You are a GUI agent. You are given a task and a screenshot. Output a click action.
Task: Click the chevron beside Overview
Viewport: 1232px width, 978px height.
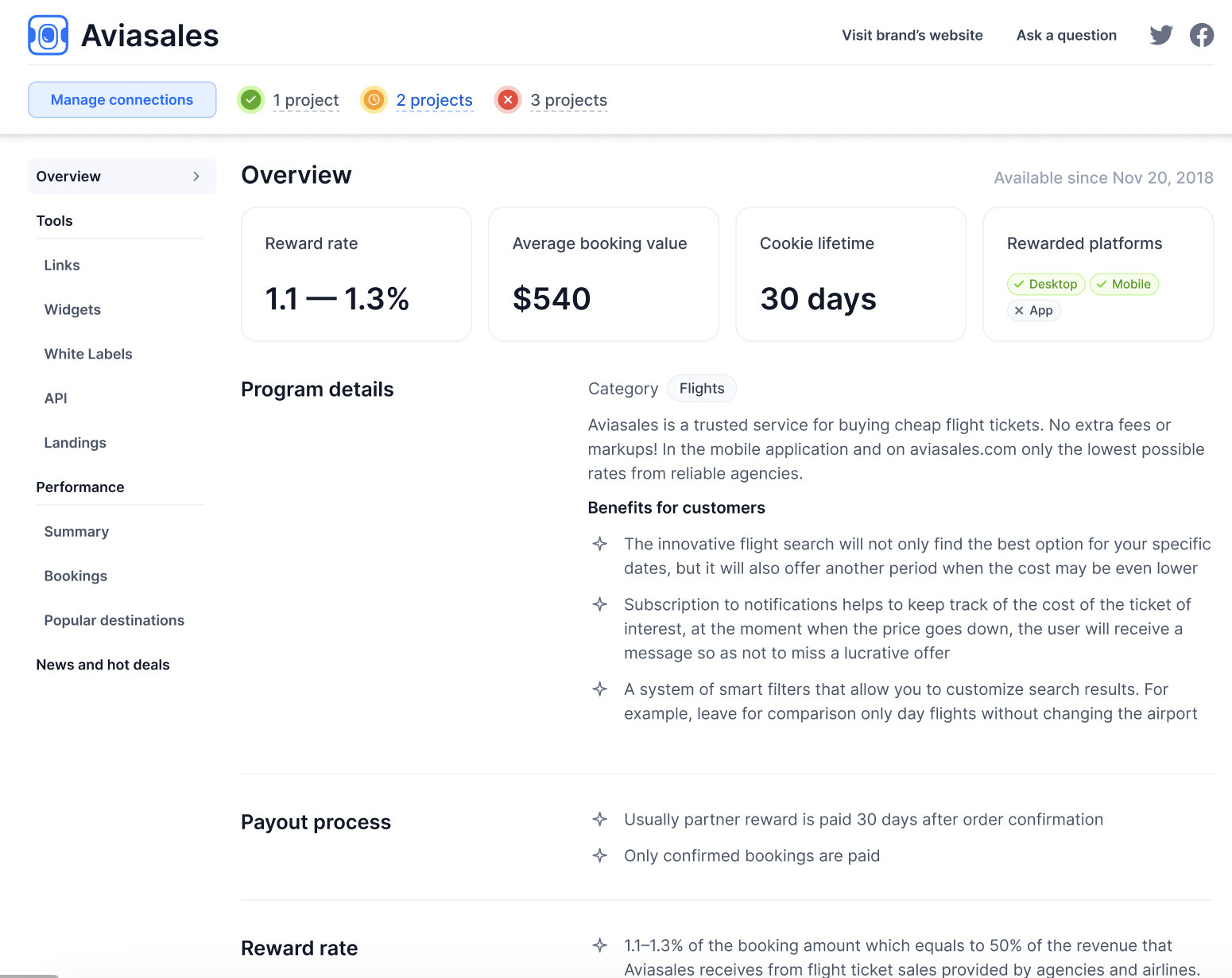click(196, 177)
